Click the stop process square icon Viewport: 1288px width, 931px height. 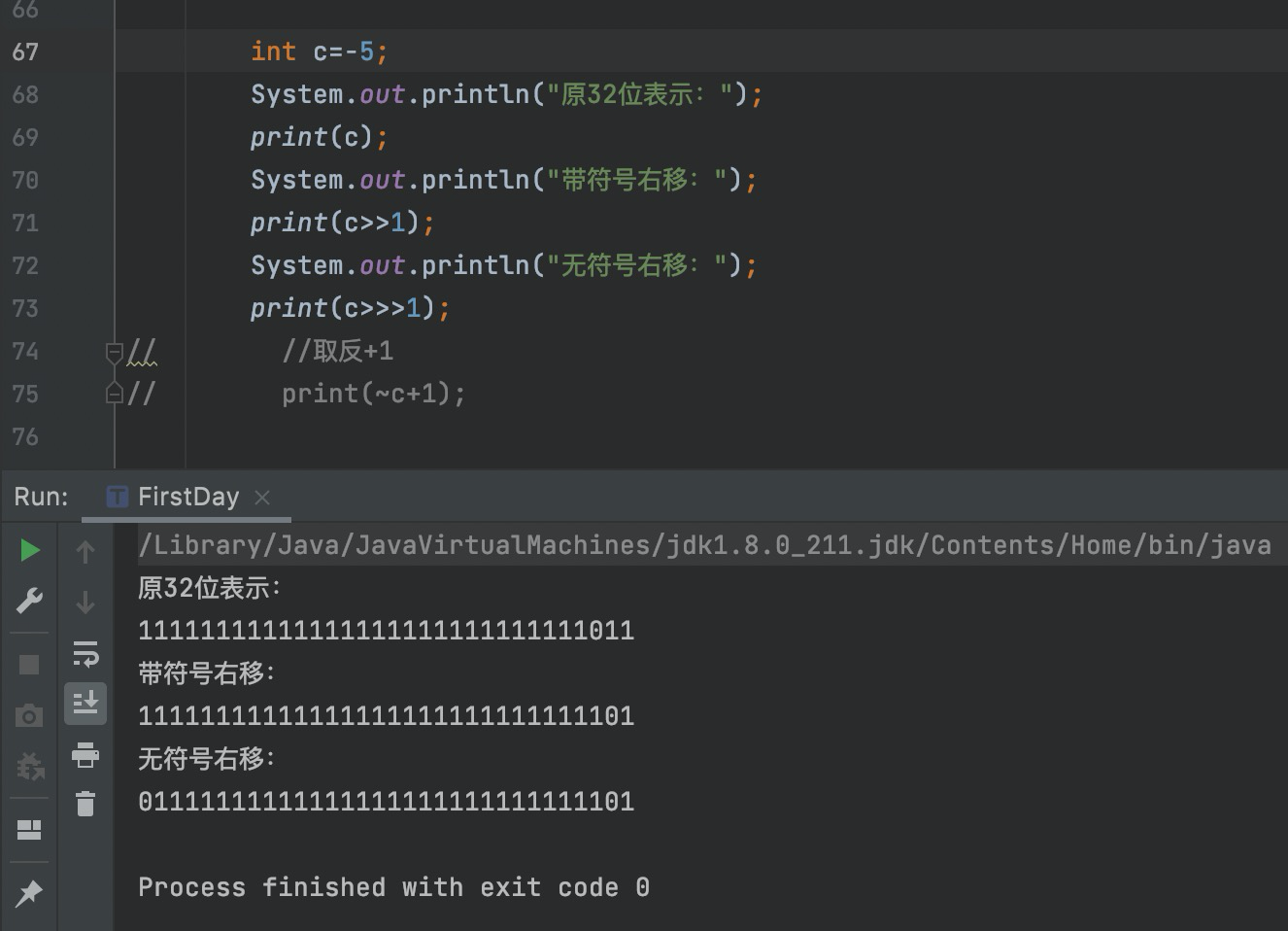pyautogui.click(x=29, y=665)
